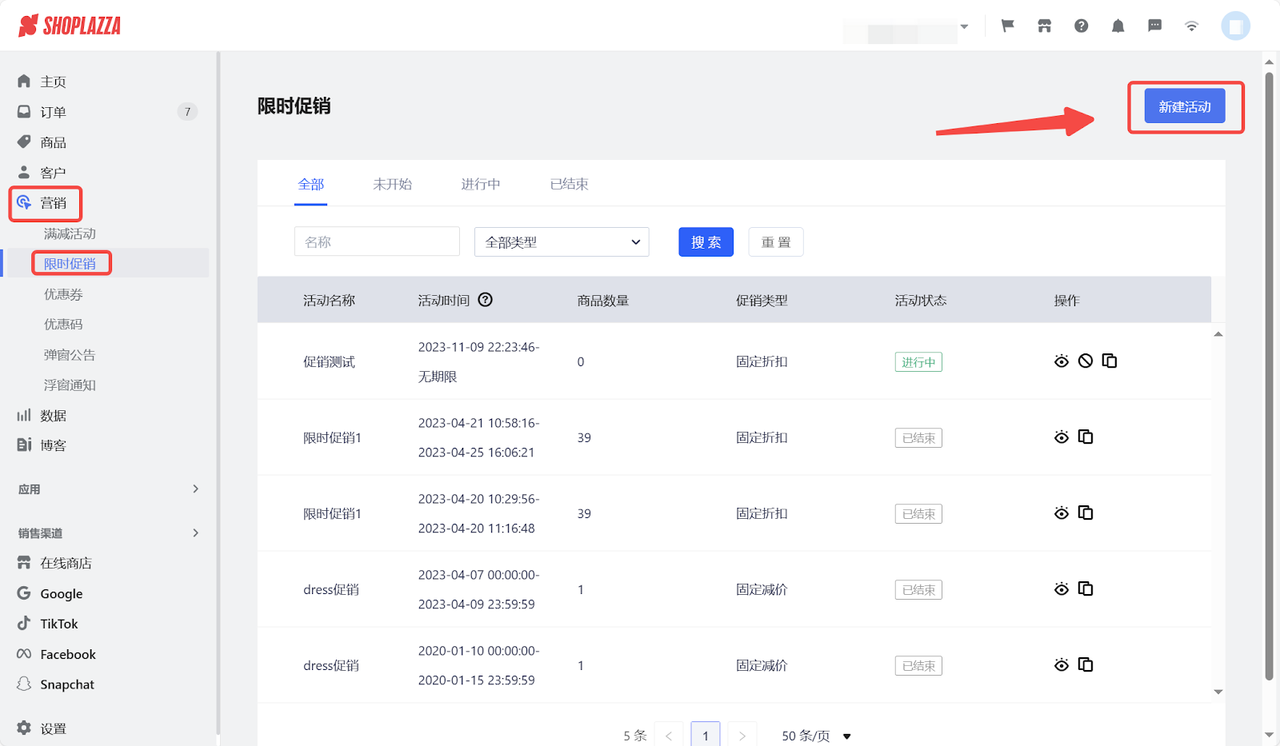1280x746 pixels.
Task: Click the 新建活动 button
Action: pos(1186,105)
